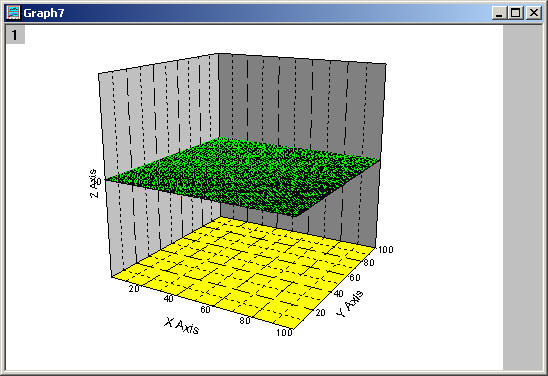Click X axis tick label 20

134,289
